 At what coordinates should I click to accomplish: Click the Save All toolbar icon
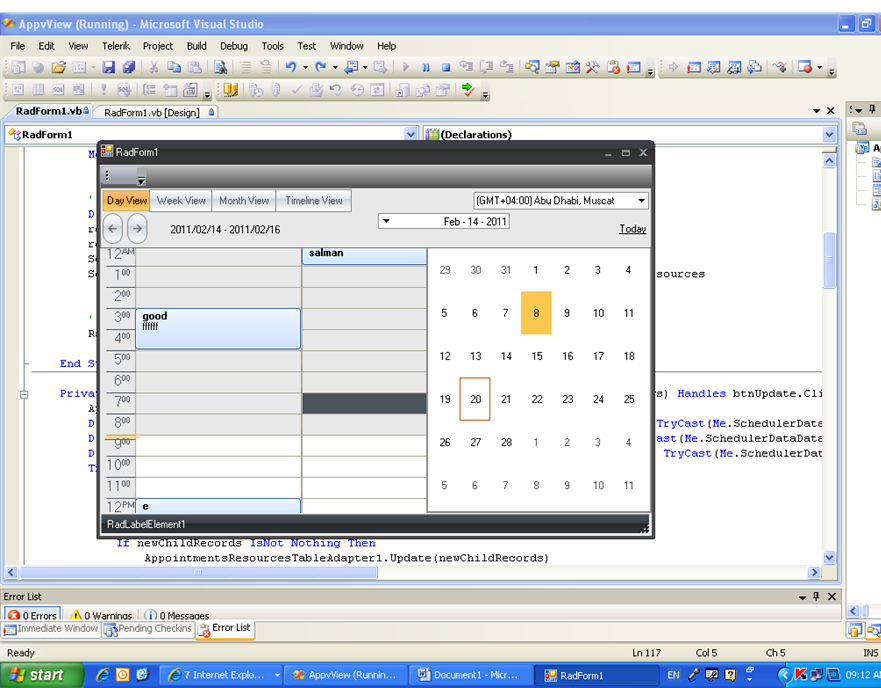[129, 67]
